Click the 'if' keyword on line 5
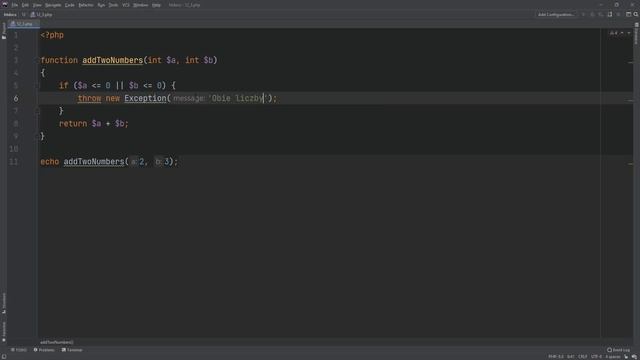640x360 pixels. pos(64,85)
